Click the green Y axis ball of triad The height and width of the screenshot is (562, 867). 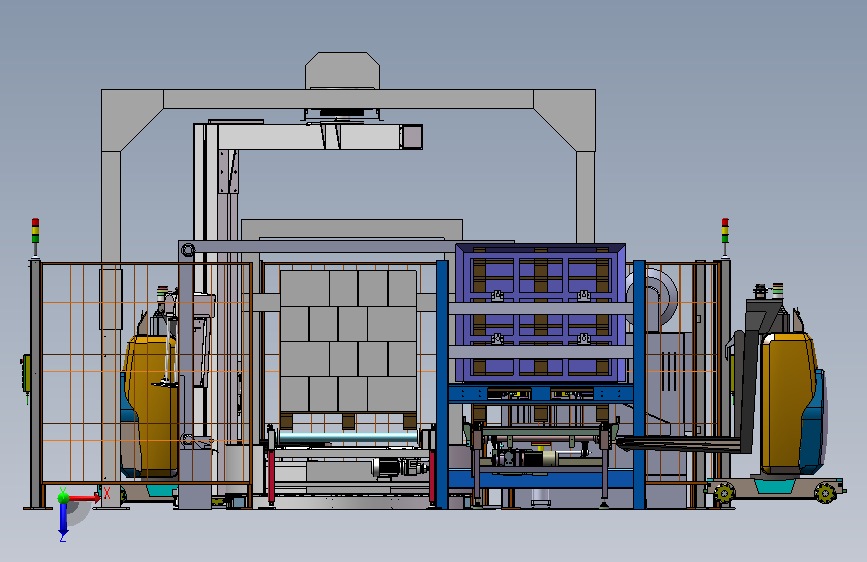(63, 497)
